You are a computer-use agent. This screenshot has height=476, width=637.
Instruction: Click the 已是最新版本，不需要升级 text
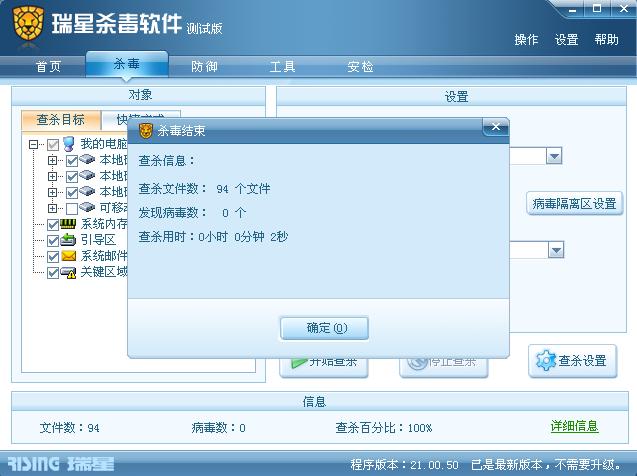pos(546,464)
